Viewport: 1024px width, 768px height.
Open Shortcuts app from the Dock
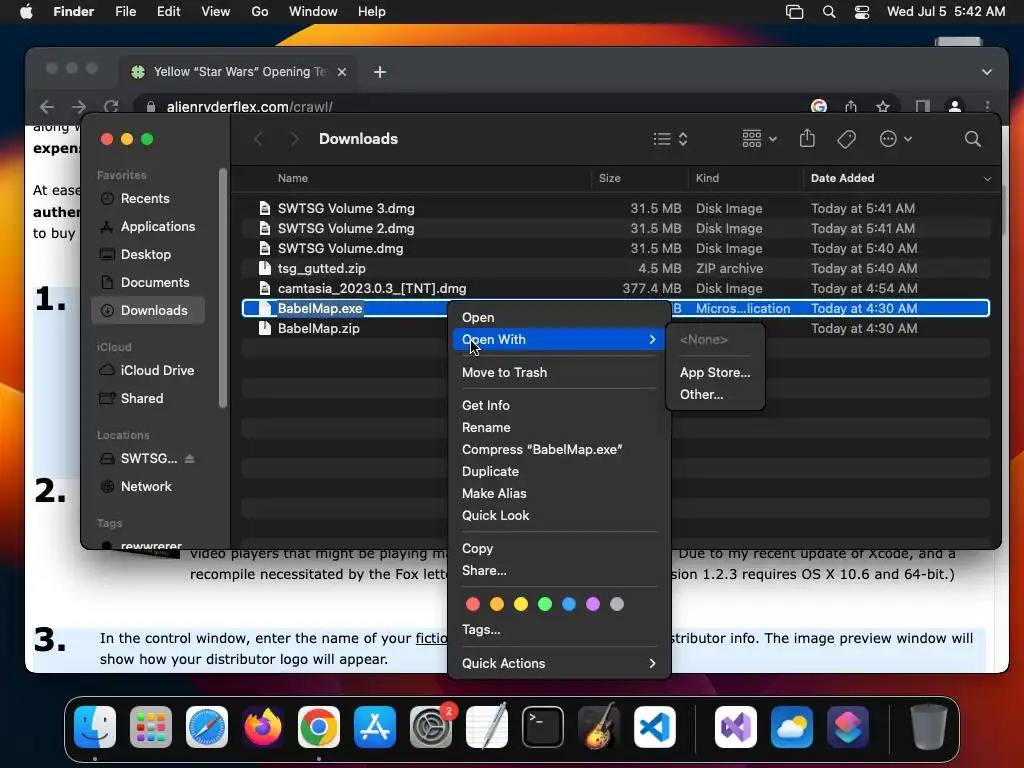tap(848, 727)
